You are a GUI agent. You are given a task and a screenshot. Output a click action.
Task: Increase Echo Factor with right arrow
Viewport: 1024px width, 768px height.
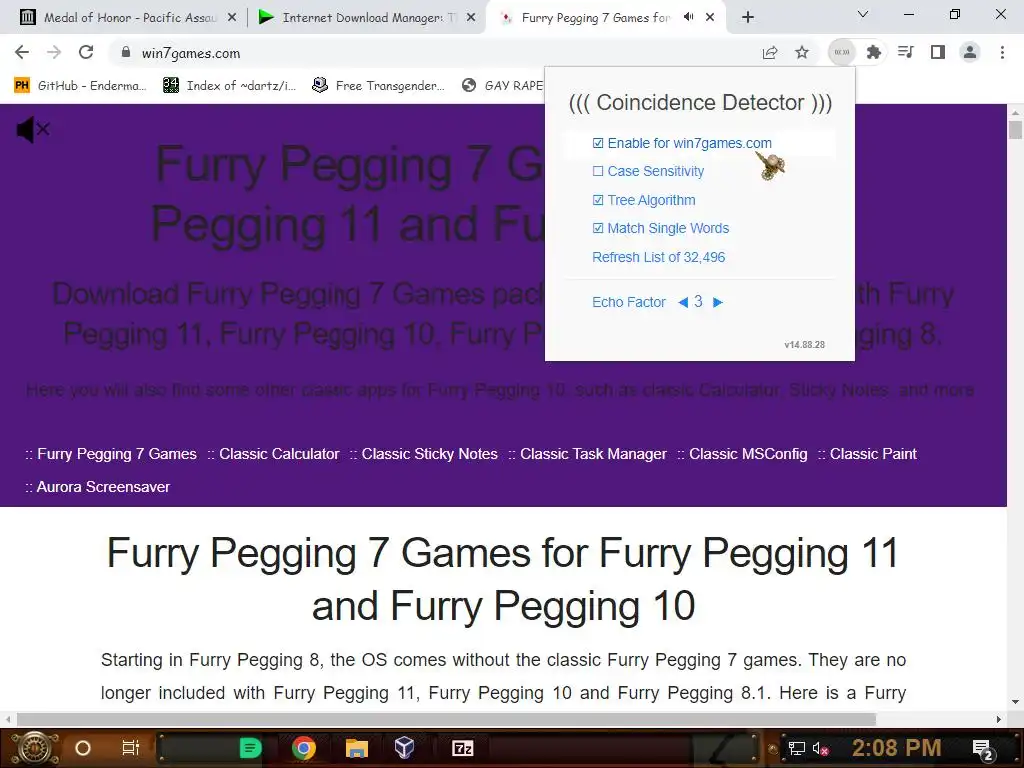coord(718,302)
